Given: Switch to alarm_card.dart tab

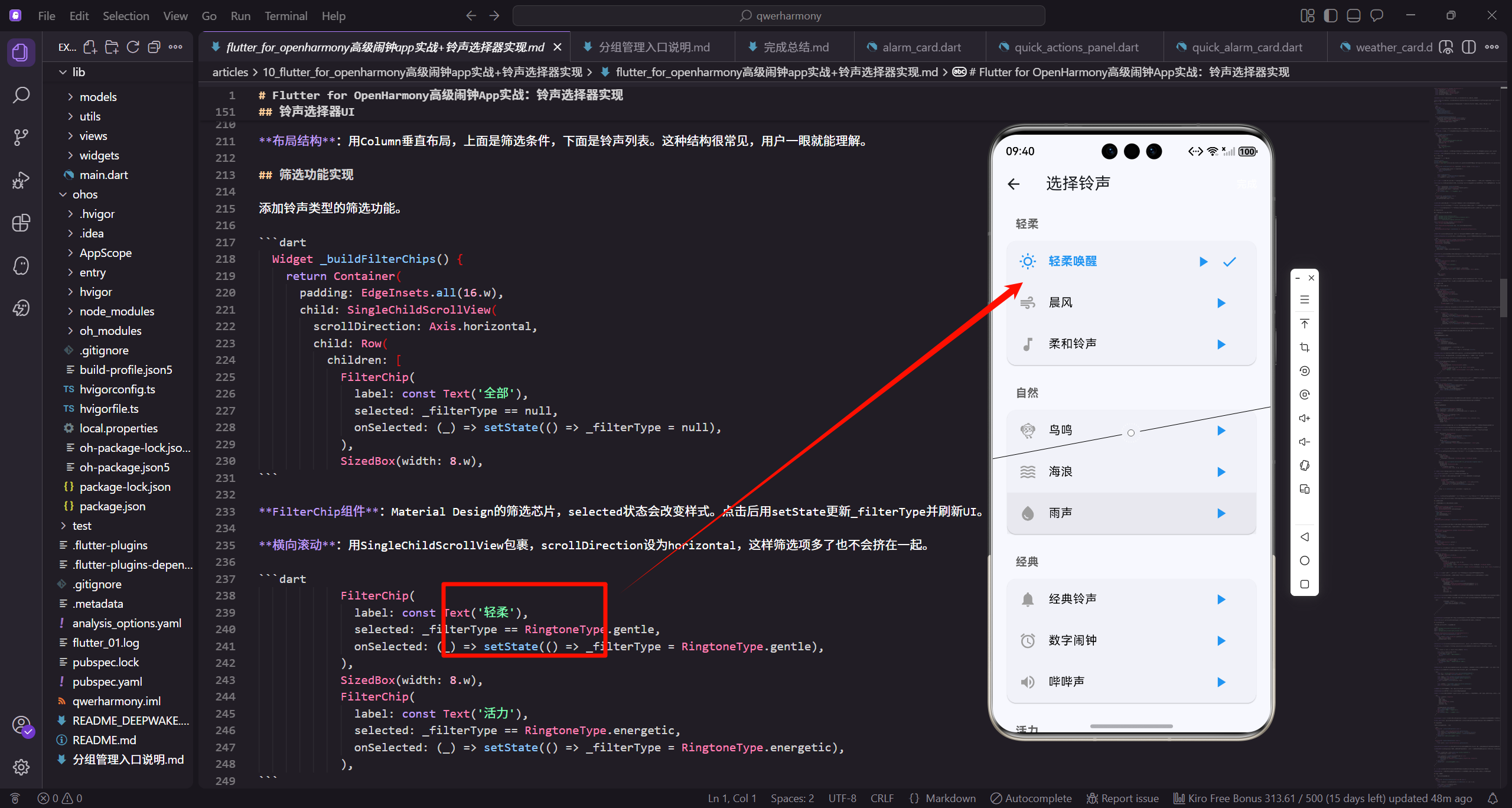Looking at the screenshot, I should (x=920, y=47).
